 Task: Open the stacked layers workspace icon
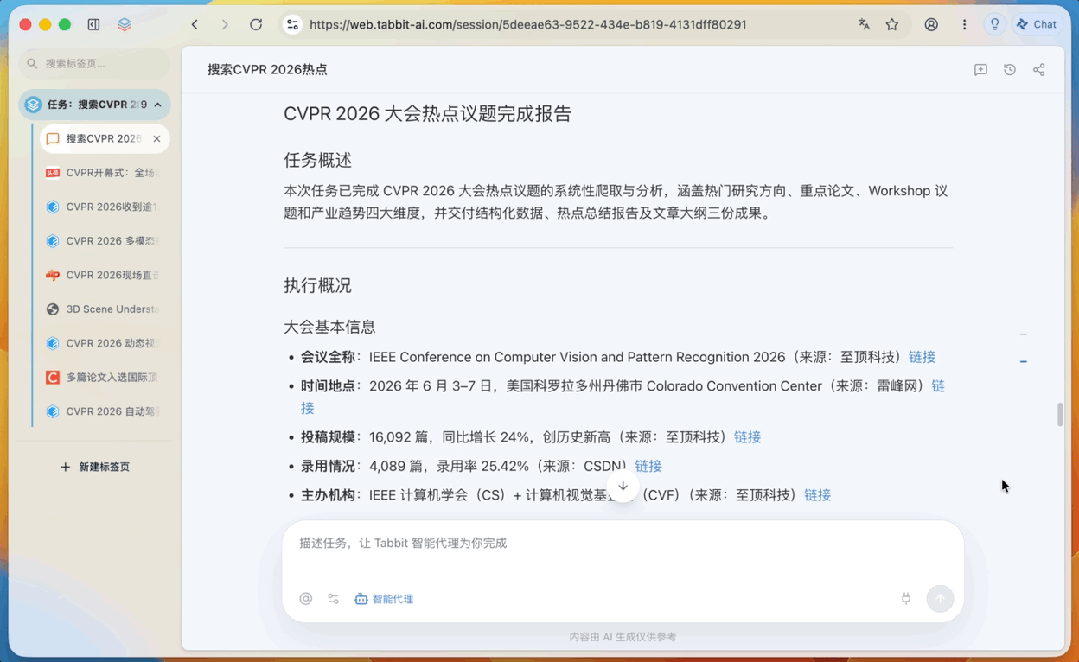(x=125, y=25)
